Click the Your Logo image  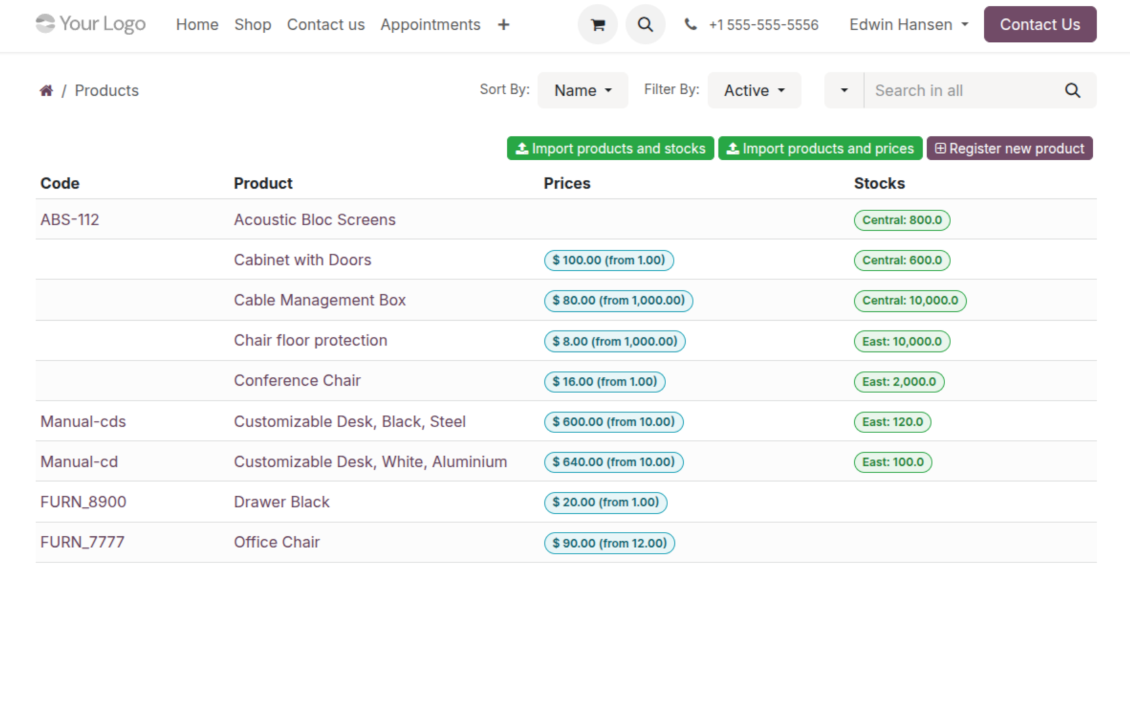pyautogui.click(x=90, y=24)
